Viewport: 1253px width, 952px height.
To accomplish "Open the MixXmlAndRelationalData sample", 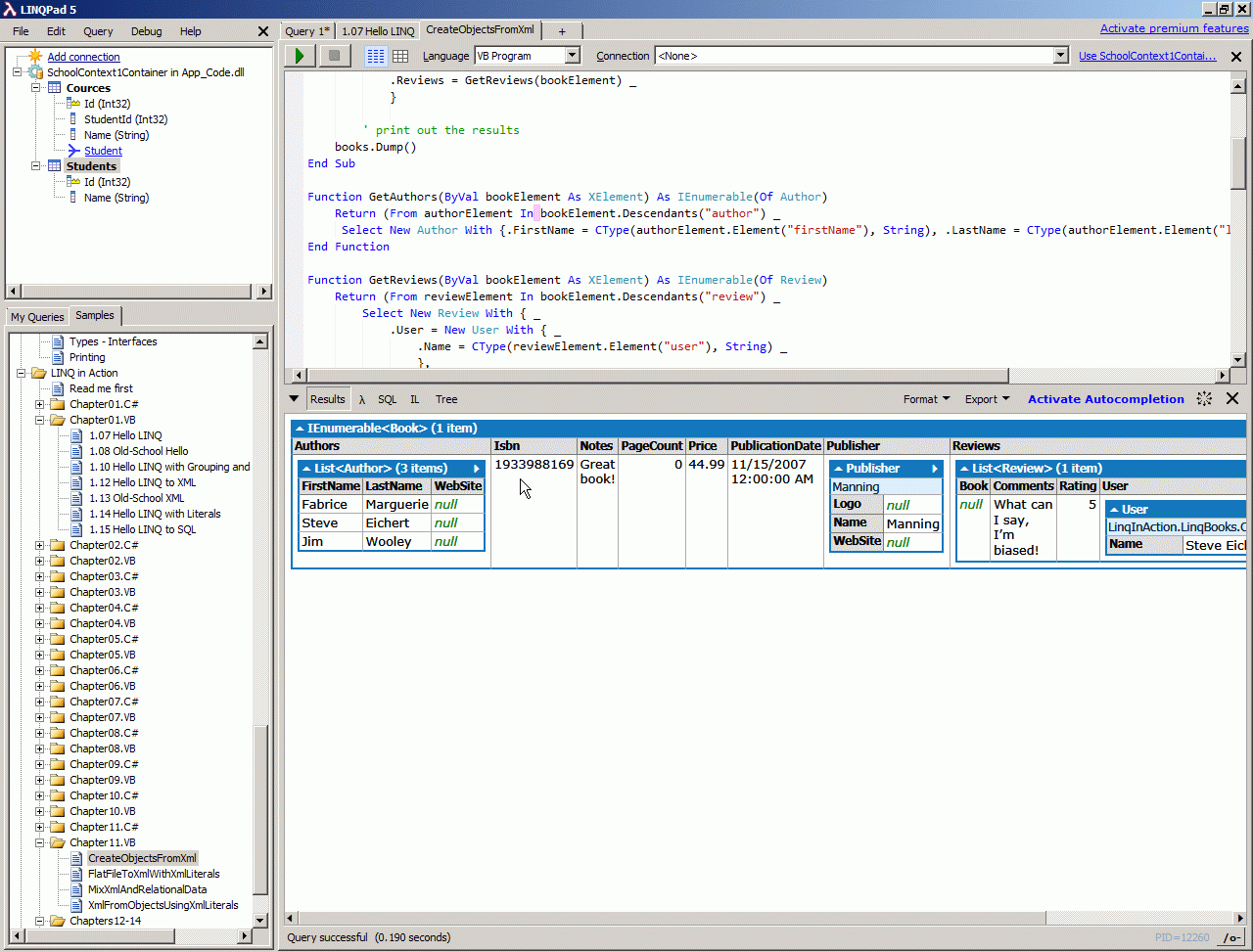I will 147,889.
